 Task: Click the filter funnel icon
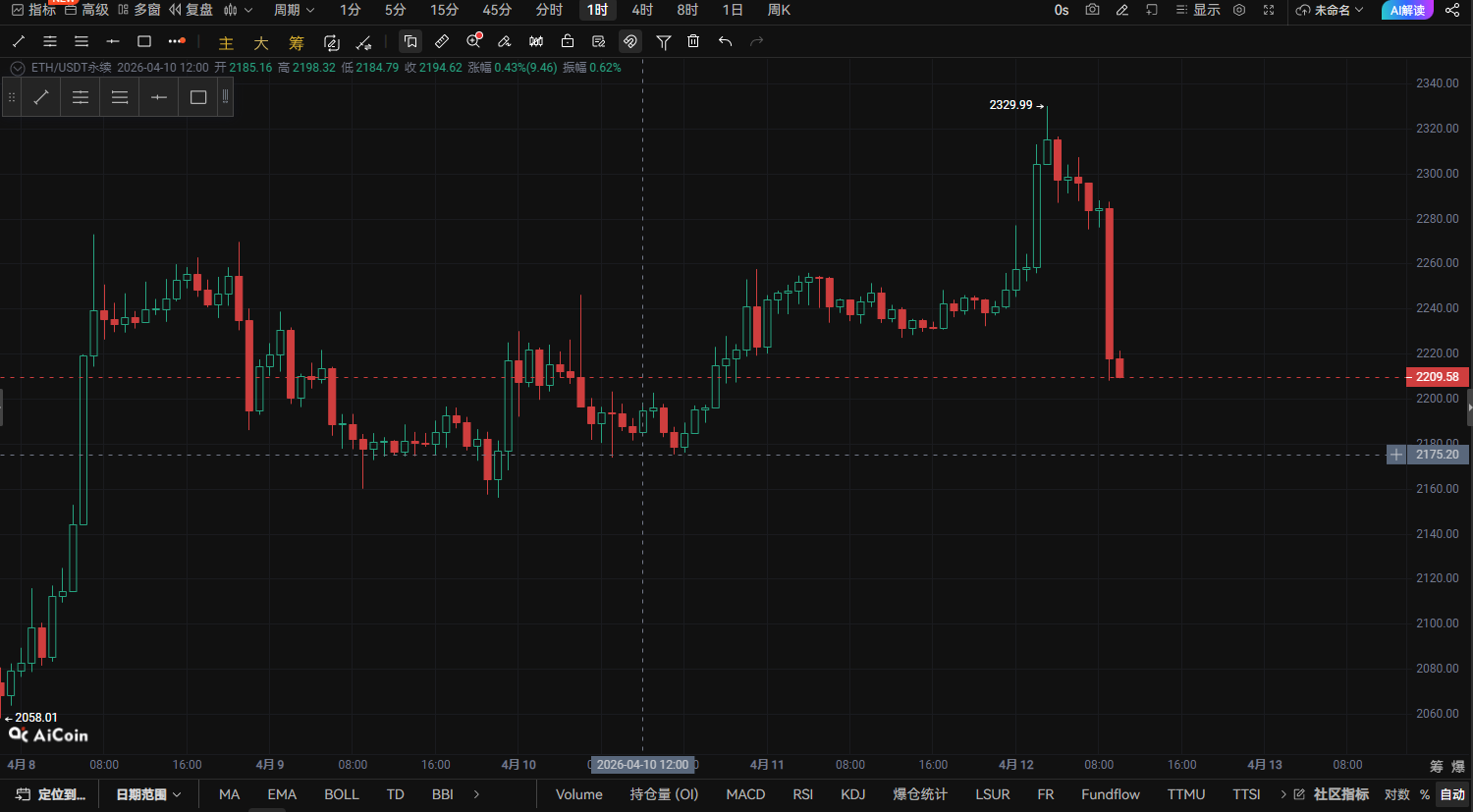[x=664, y=41]
